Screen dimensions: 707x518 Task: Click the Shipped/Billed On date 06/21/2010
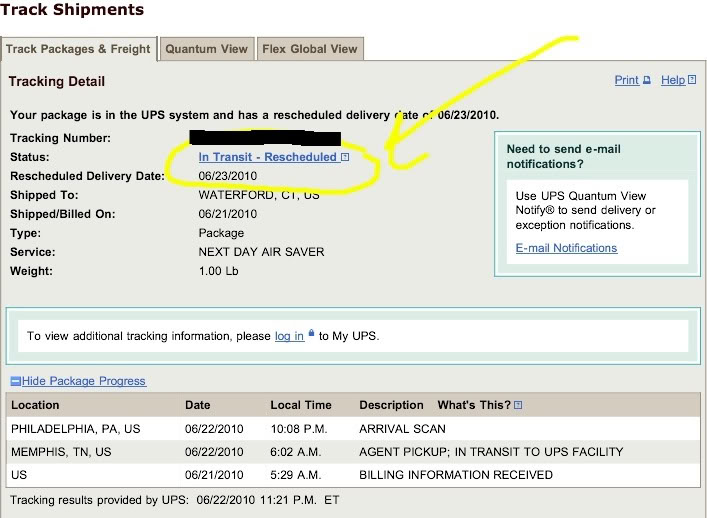(228, 214)
